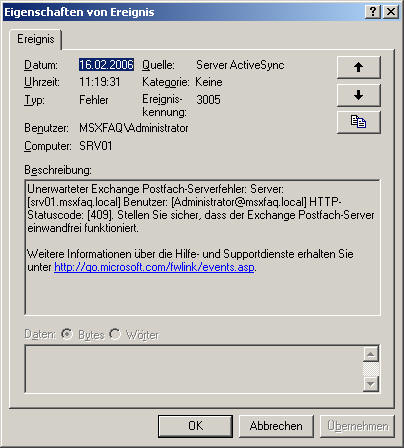
Task: Click inside the Beschreibung text area
Action: tap(202, 247)
